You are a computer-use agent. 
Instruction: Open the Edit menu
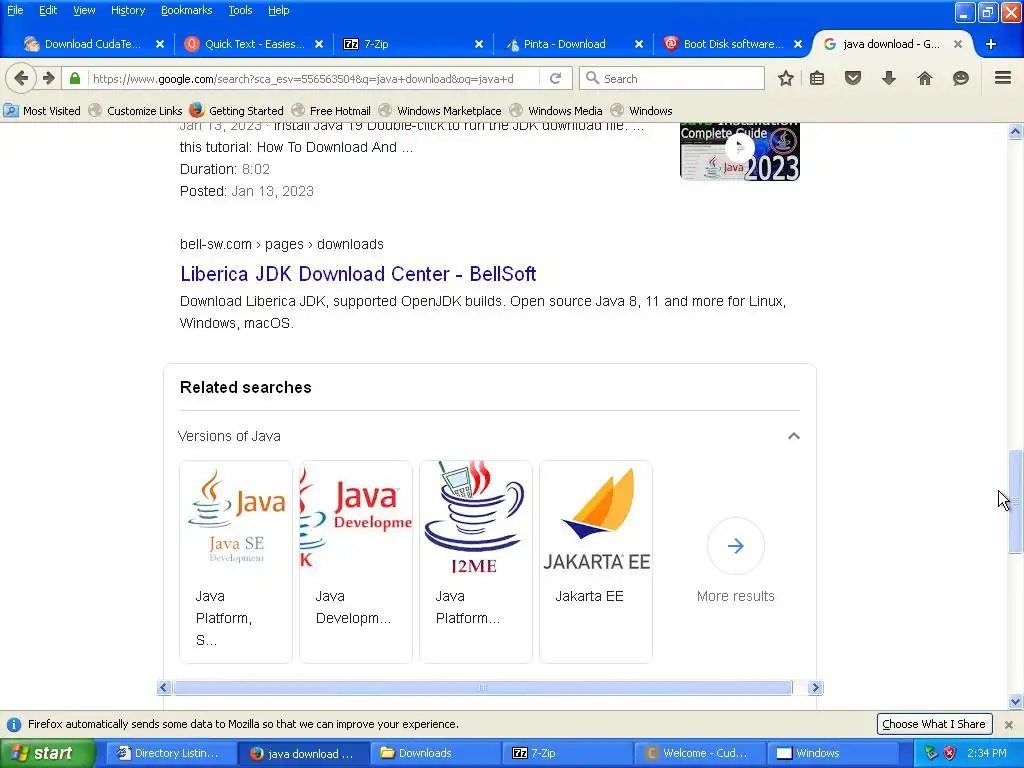tap(48, 10)
